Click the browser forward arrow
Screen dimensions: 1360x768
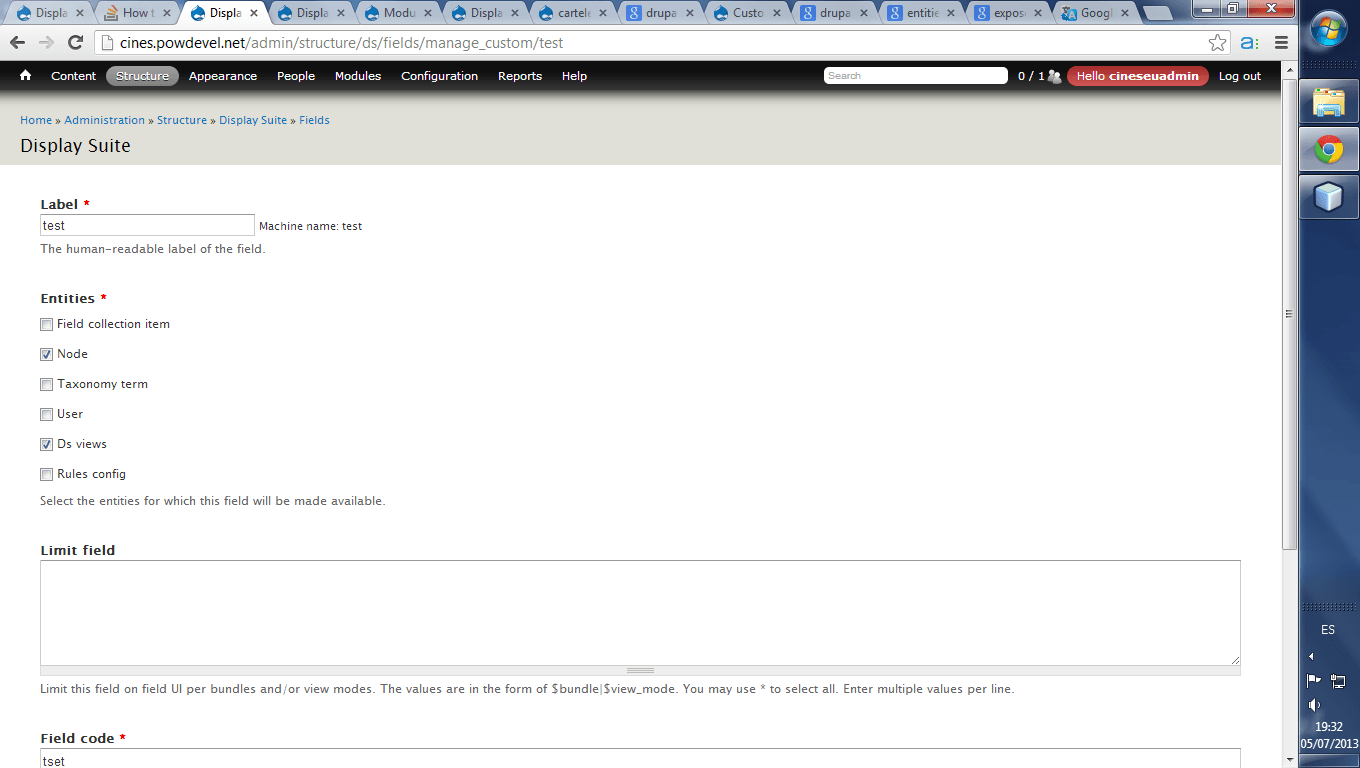pos(46,43)
